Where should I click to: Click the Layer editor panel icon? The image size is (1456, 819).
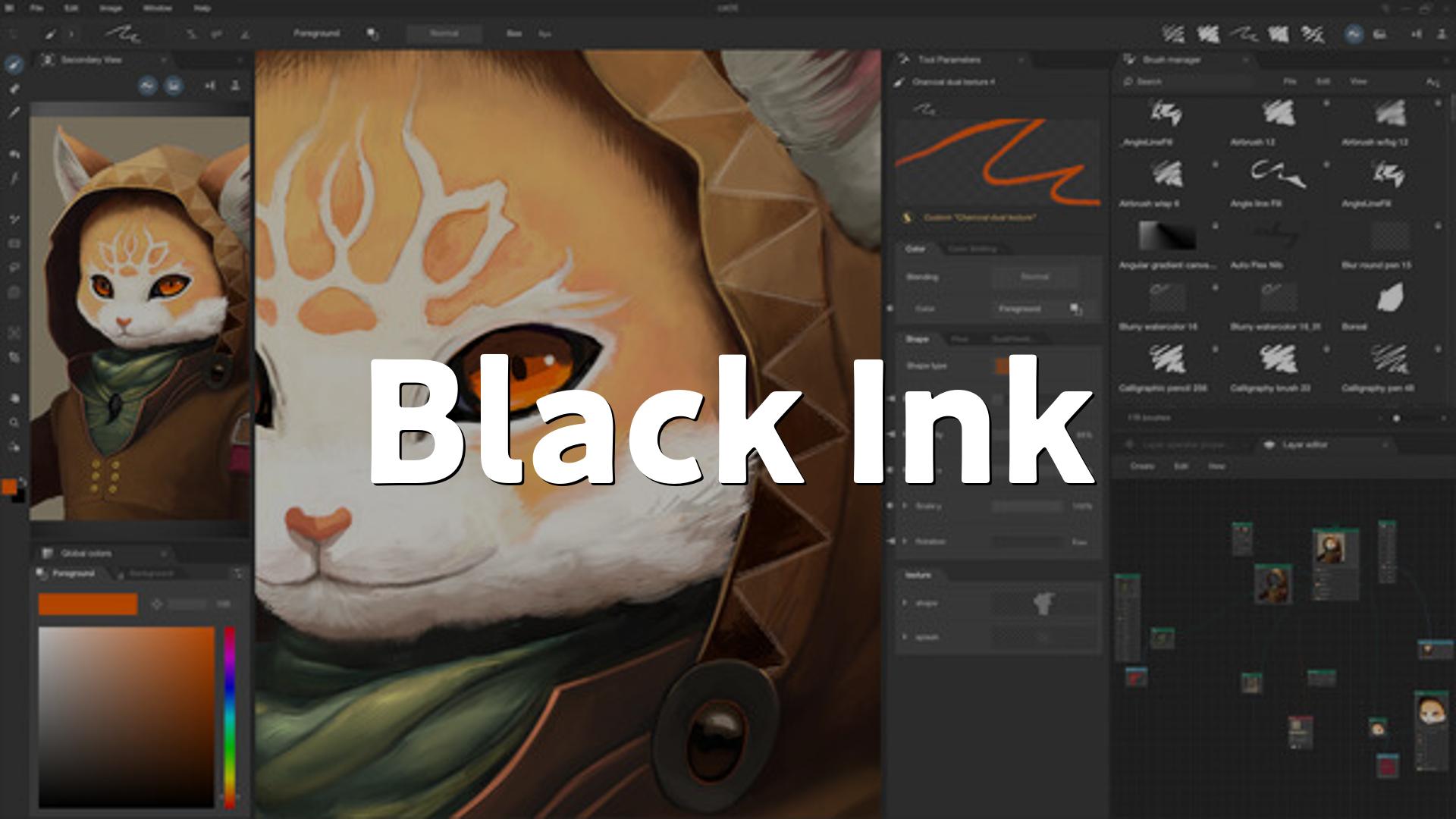click(x=1269, y=444)
